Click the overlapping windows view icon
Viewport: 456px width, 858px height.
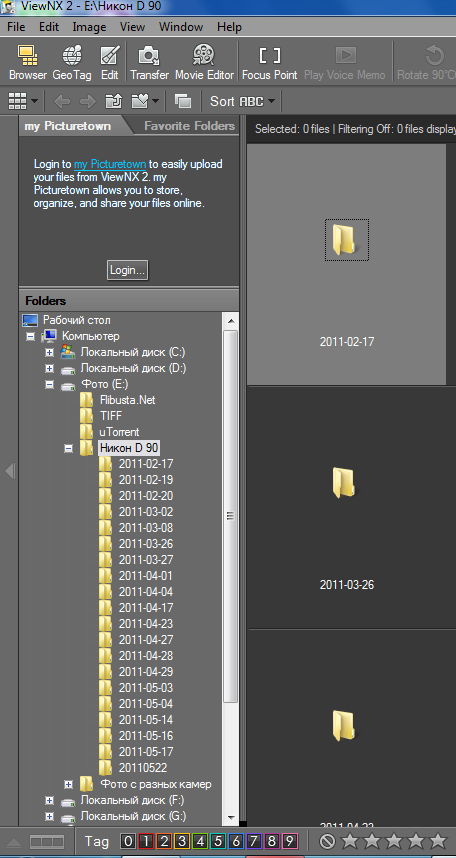(x=182, y=101)
